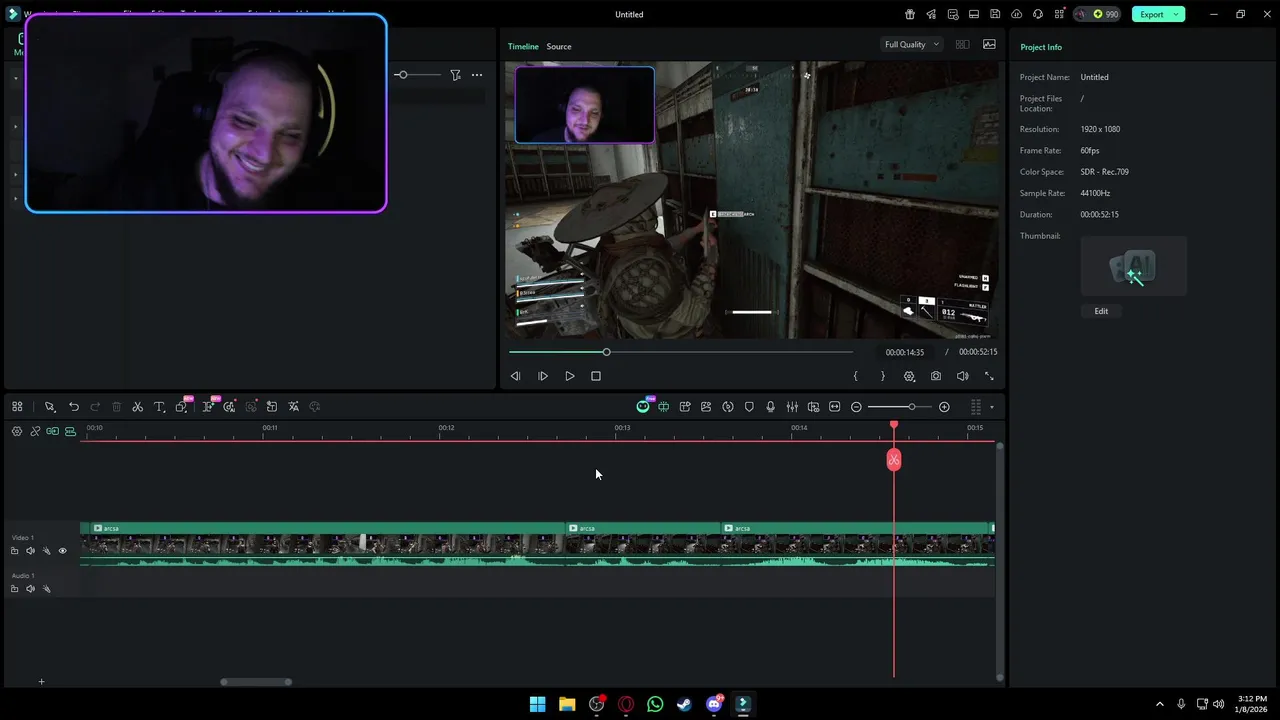
Task: Click the Edit button under thumbnail
Action: click(1101, 311)
